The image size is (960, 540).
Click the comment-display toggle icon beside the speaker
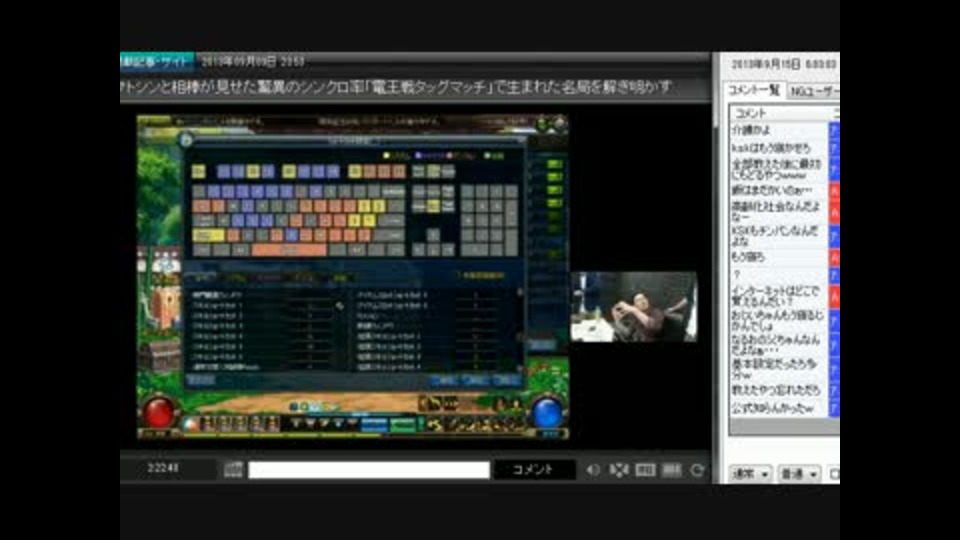point(619,470)
